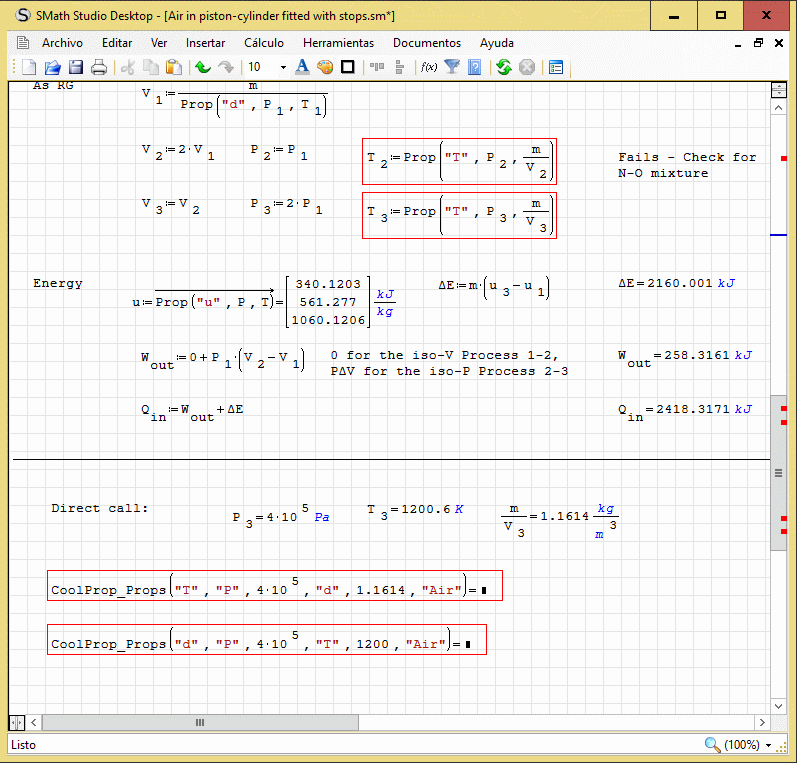Select the T 2 Prop formula box
The height and width of the screenshot is (763, 797).
459,161
